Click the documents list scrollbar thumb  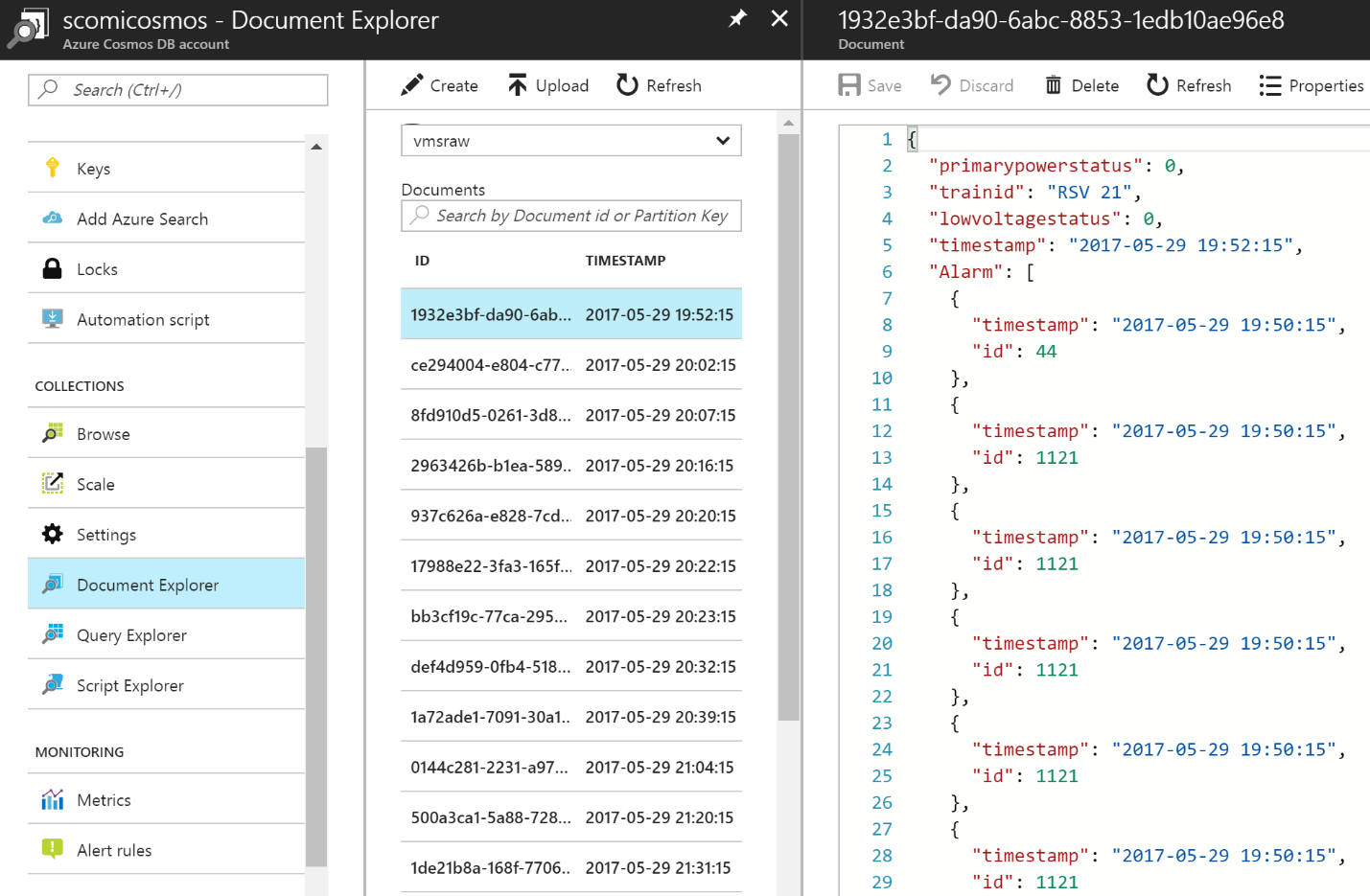coord(789,426)
